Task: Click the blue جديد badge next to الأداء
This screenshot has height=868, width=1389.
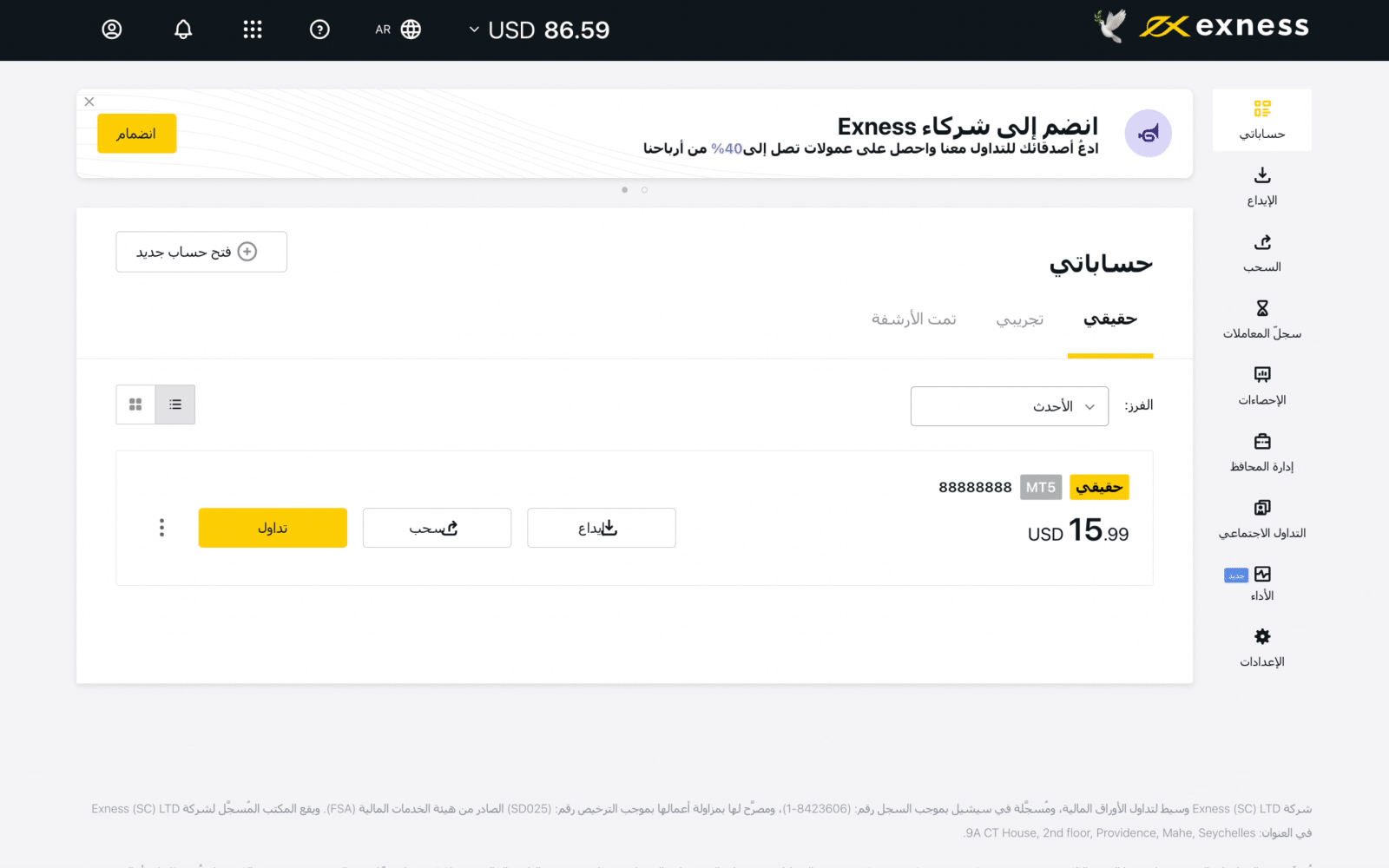Action: (x=1235, y=575)
